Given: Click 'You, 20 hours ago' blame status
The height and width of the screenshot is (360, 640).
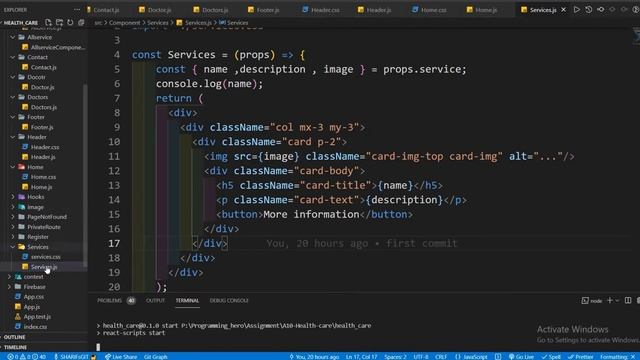Looking at the screenshot, I should click(x=314, y=357).
